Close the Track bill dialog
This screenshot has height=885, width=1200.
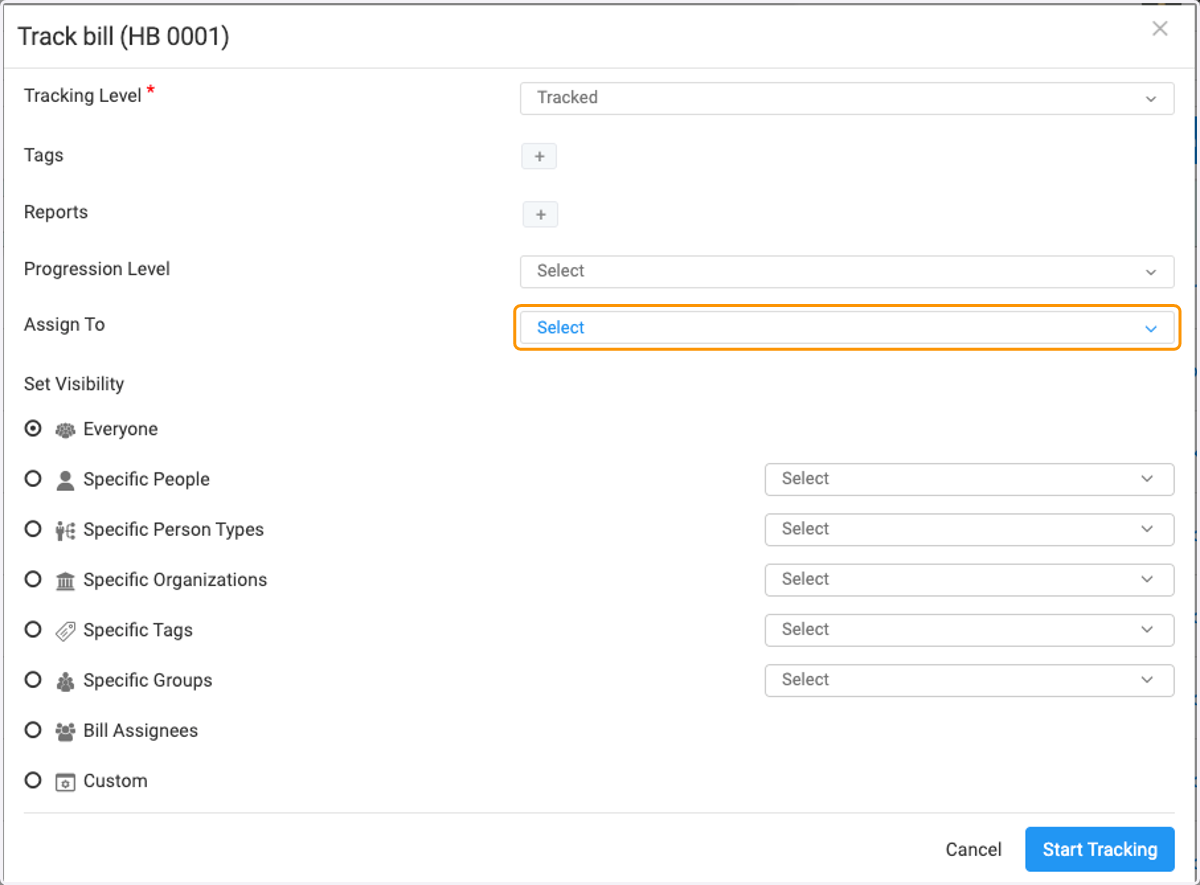(1160, 29)
